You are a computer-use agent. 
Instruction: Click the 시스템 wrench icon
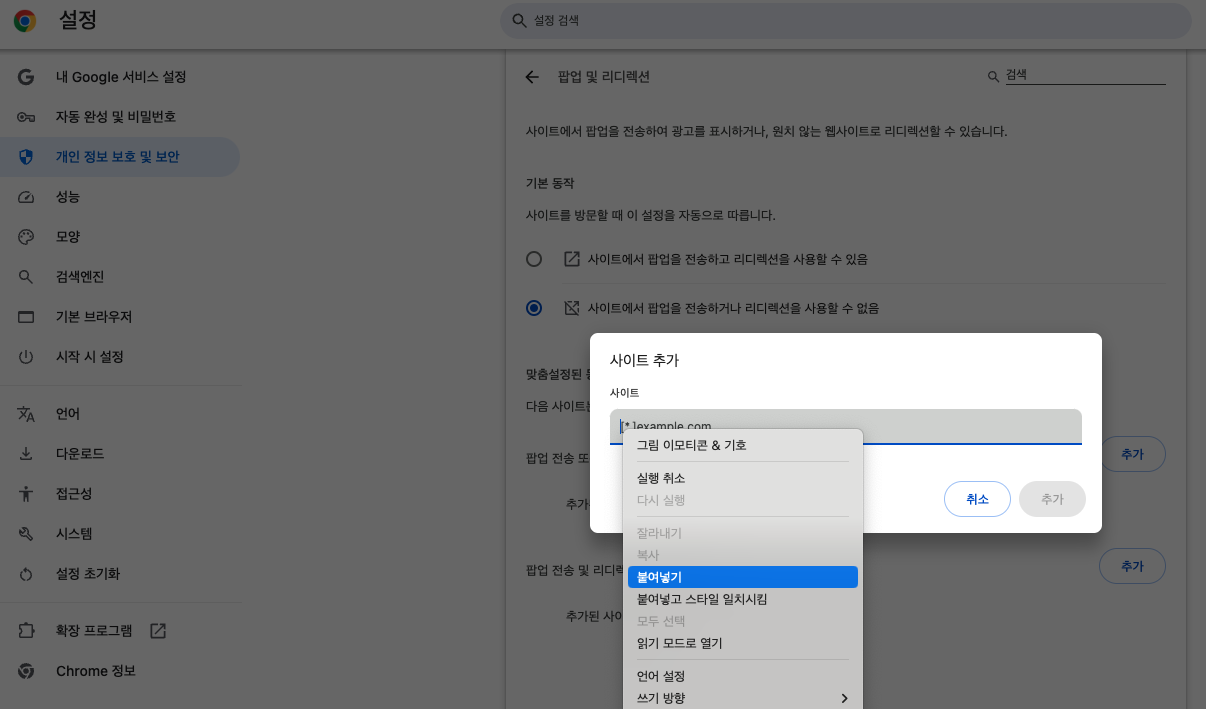point(26,534)
